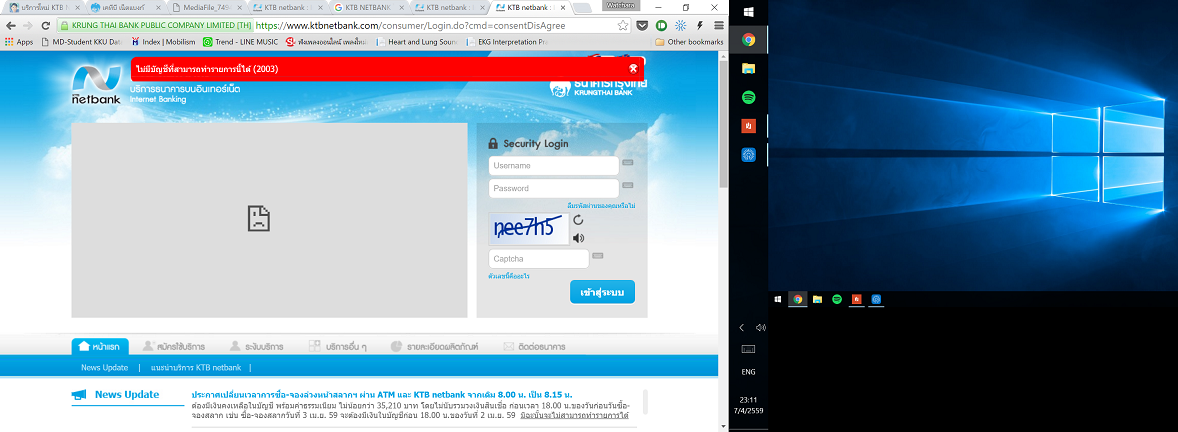Click News Update in blue submenu bar
The height and width of the screenshot is (432, 1178).
[x=104, y=367]
